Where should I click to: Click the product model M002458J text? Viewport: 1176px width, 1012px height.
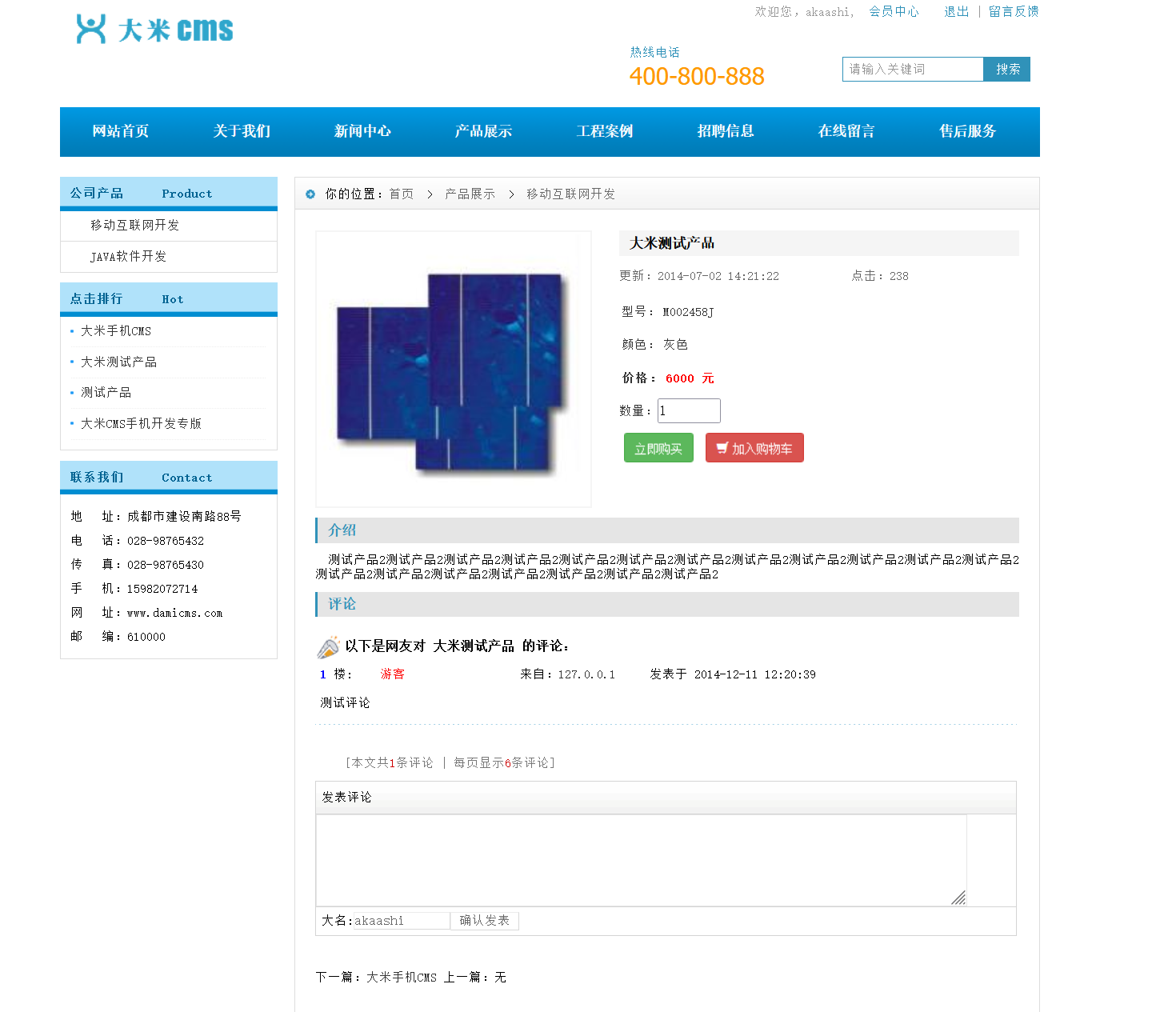tap(688, 312)
